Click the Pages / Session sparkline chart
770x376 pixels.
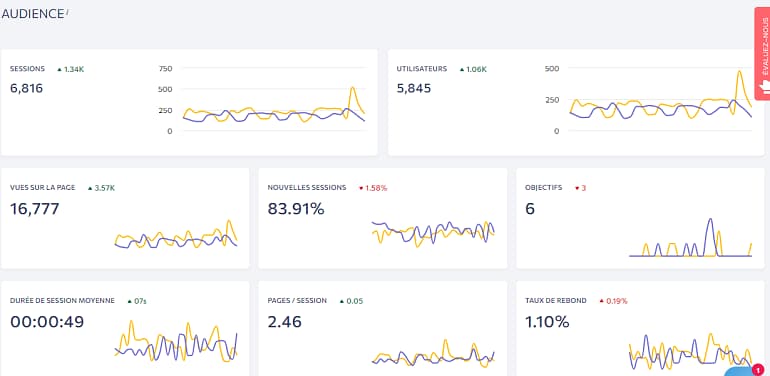tap(433, 353)
